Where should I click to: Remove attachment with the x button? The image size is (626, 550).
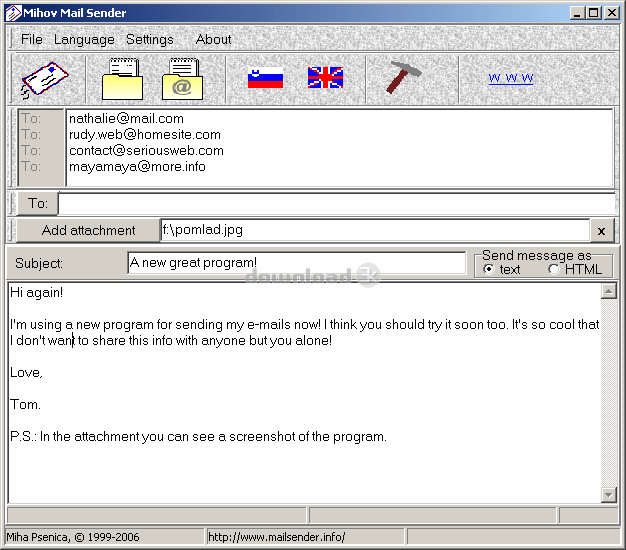(x=601, y=230)
